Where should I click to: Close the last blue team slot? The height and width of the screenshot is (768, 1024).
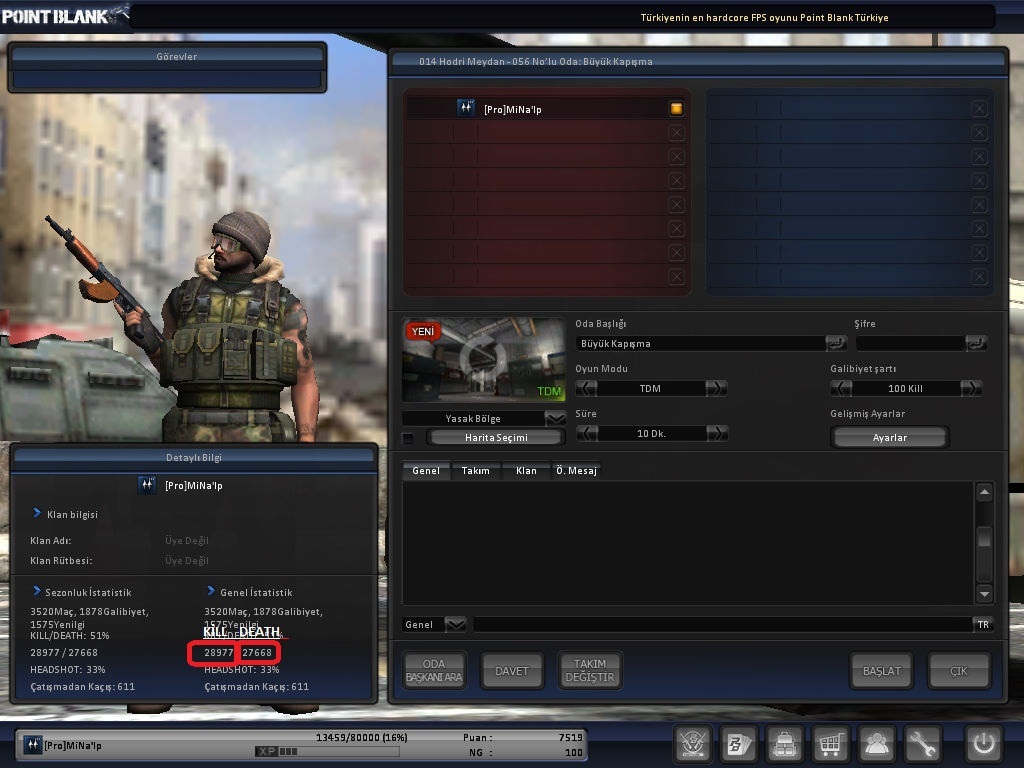pyautogui.click(x=979, y=276)
